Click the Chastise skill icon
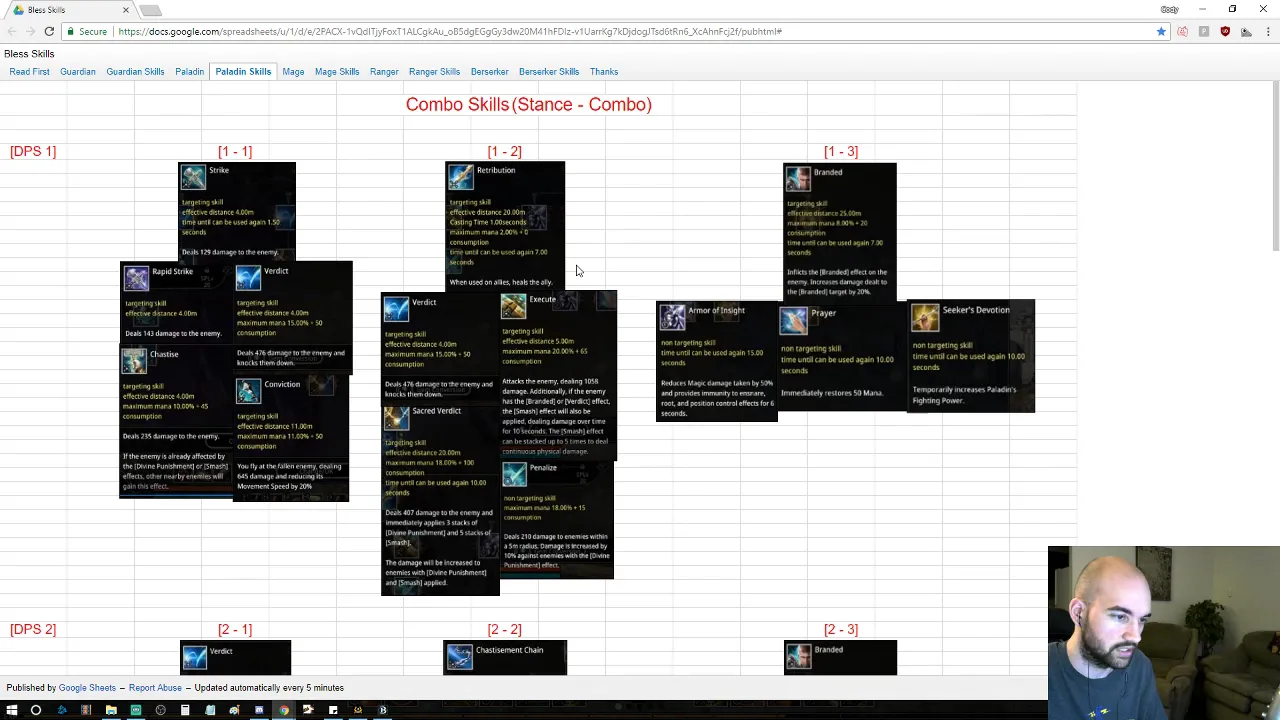 [x=134, y=360]
